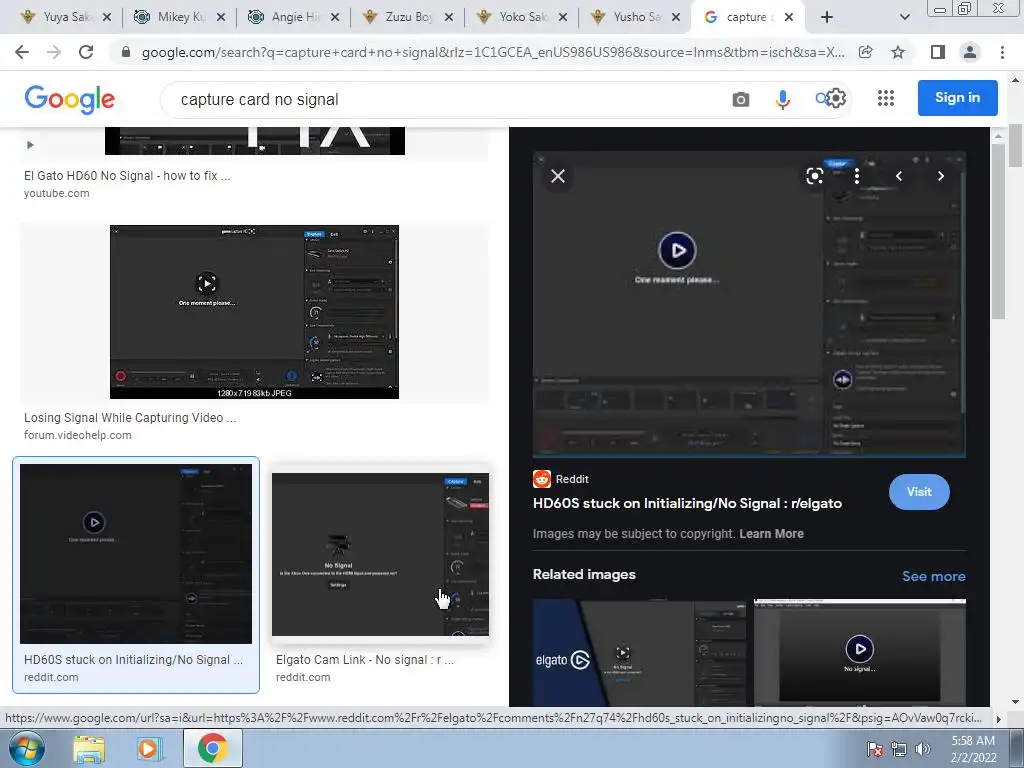
Task: Open youtube.com source link
Action: [x=57, y=193]
